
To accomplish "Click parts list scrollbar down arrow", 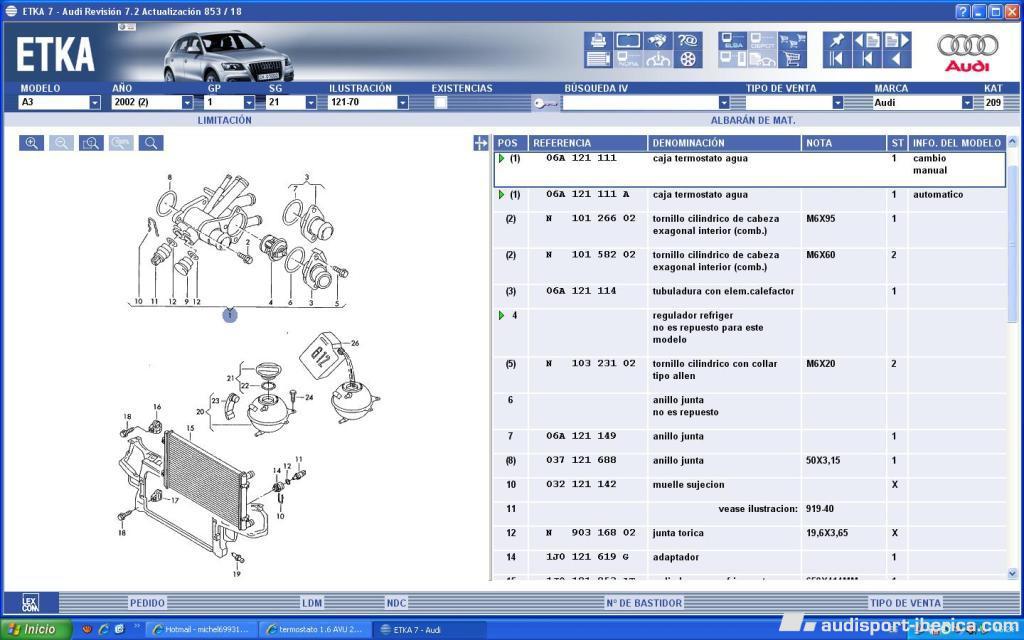I will (1012, 573).
